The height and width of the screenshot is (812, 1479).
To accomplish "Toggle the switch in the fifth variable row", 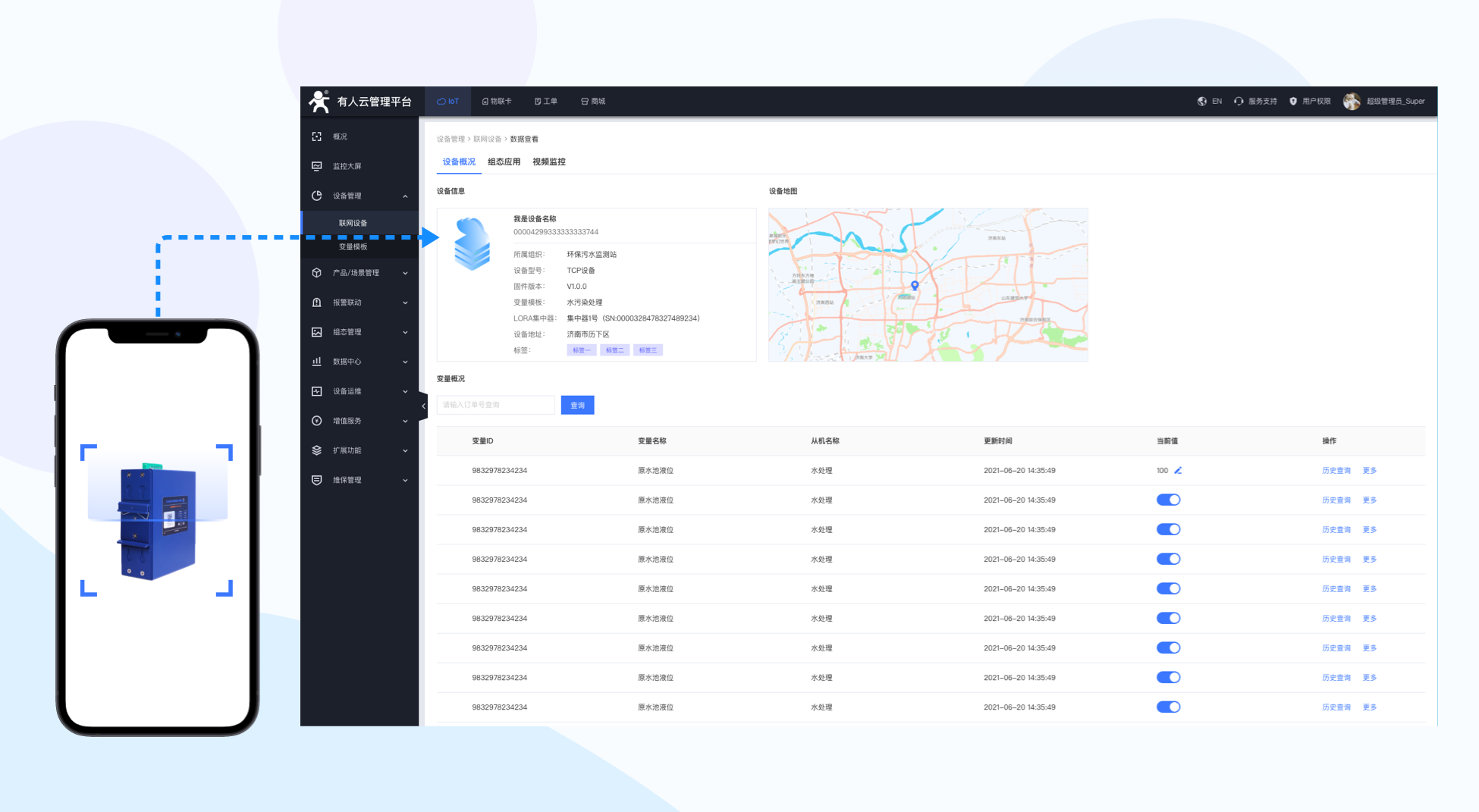I will (1168, 588).
